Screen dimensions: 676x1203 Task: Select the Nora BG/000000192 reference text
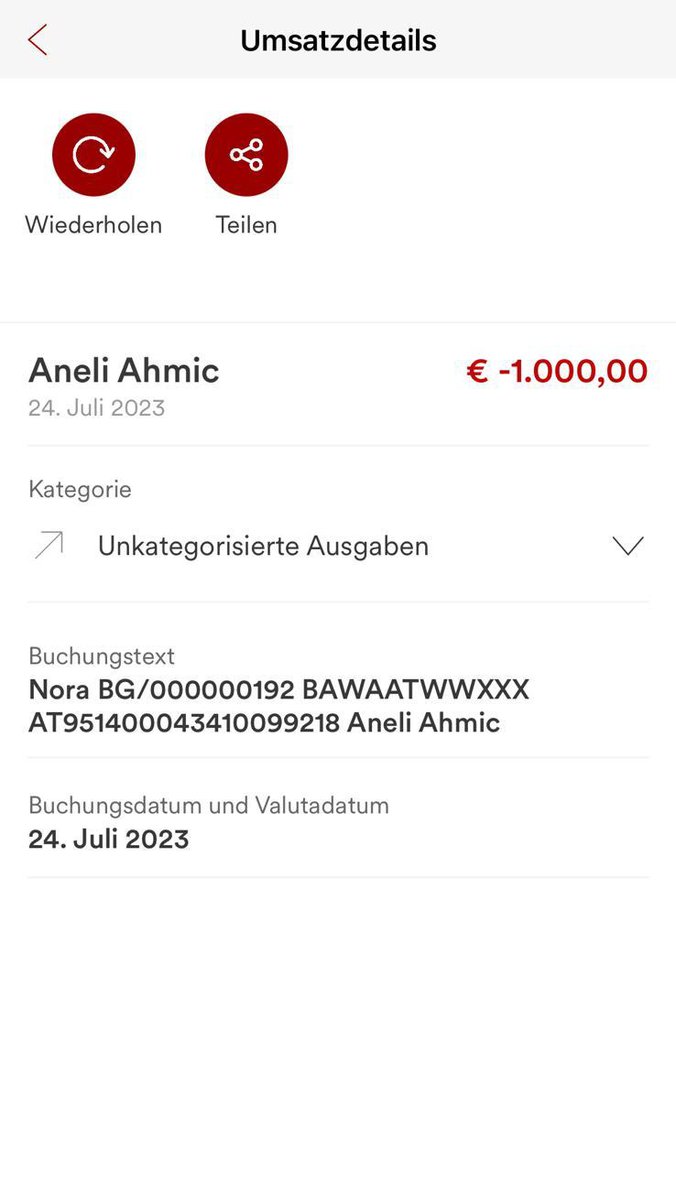pos(161,690)
